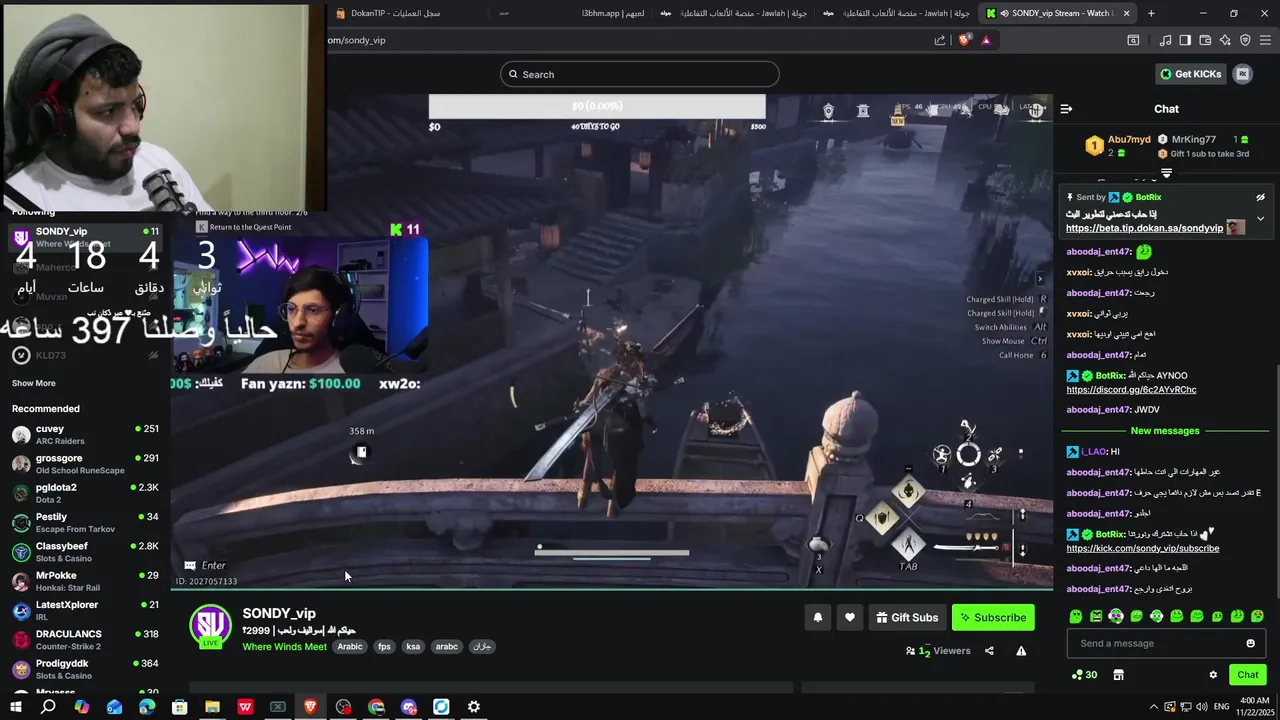
Task: Open DRACULANCS Counter-Strike 2 channel
Action: (85, 640)
